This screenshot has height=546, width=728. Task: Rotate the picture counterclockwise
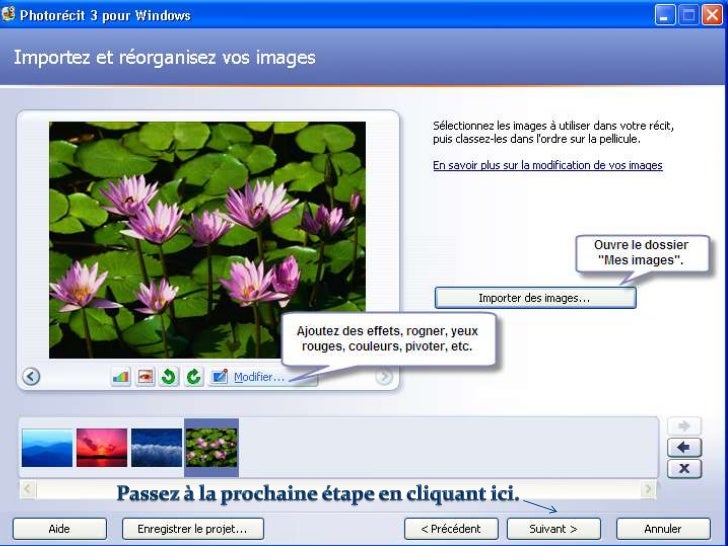[x=169, y=377]
